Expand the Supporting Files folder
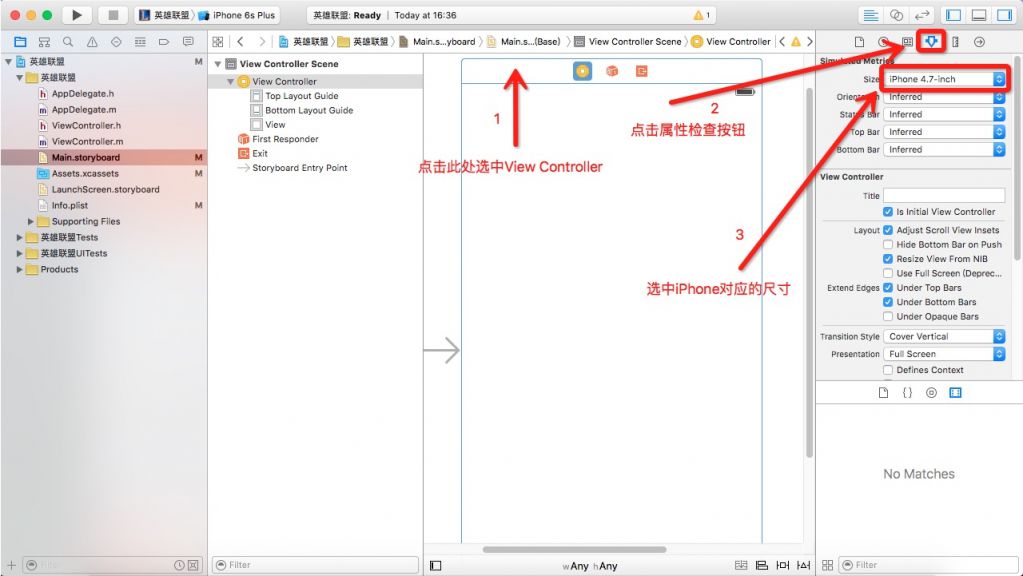Screen dimensions: 1023x576 click(x=31, y=222)
